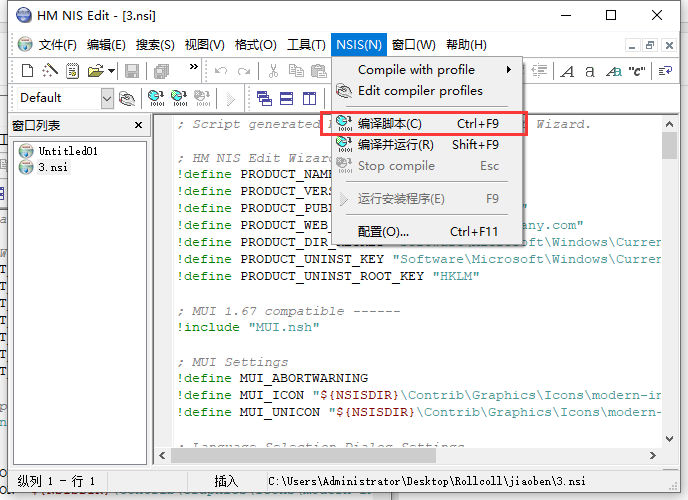The image size is (688, 500).
Task: Toggle word wrap toolbar icon
Action: coord(665,71)
